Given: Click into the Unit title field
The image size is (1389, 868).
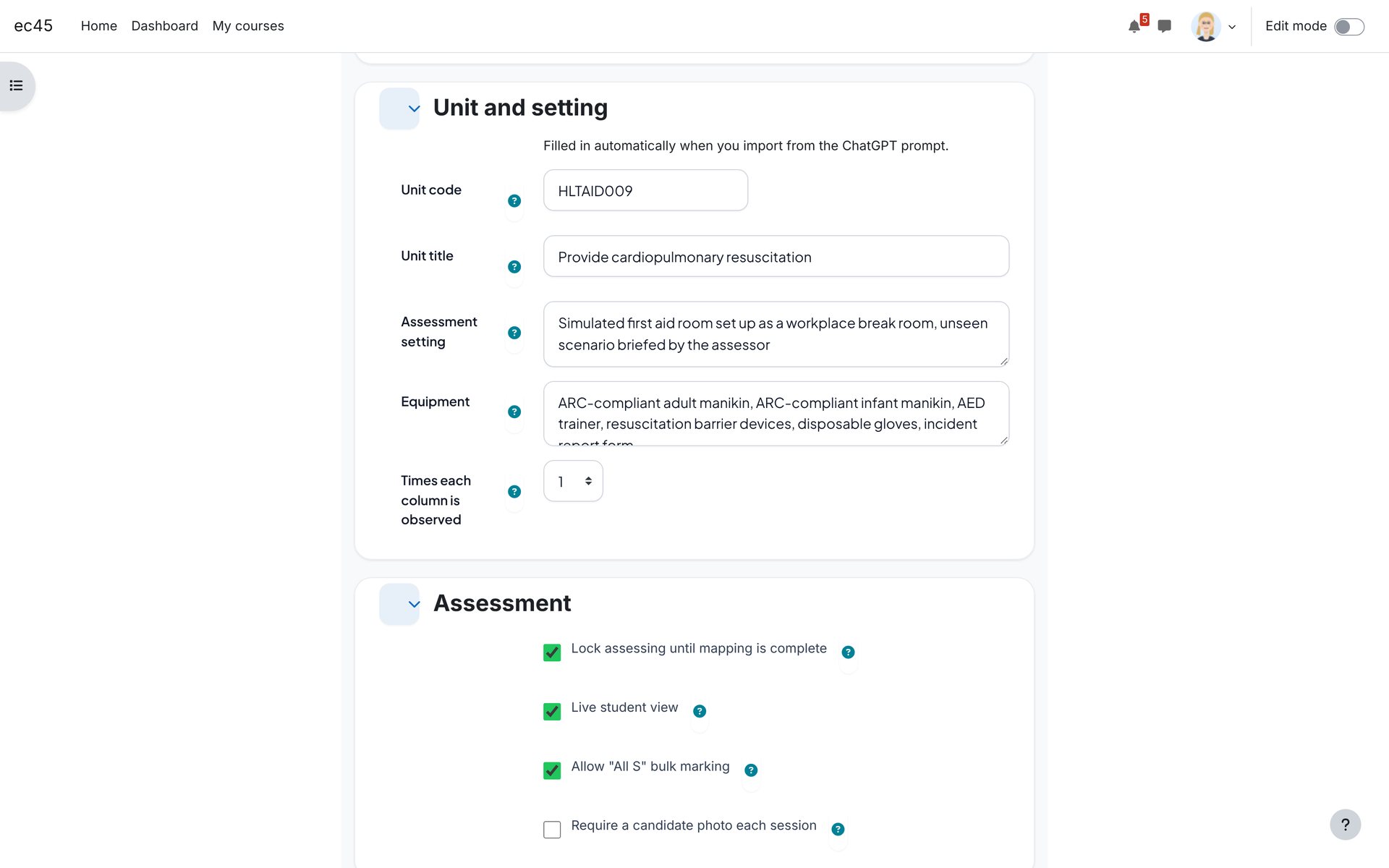Looking at the screenshot, I should pos(776,256).
